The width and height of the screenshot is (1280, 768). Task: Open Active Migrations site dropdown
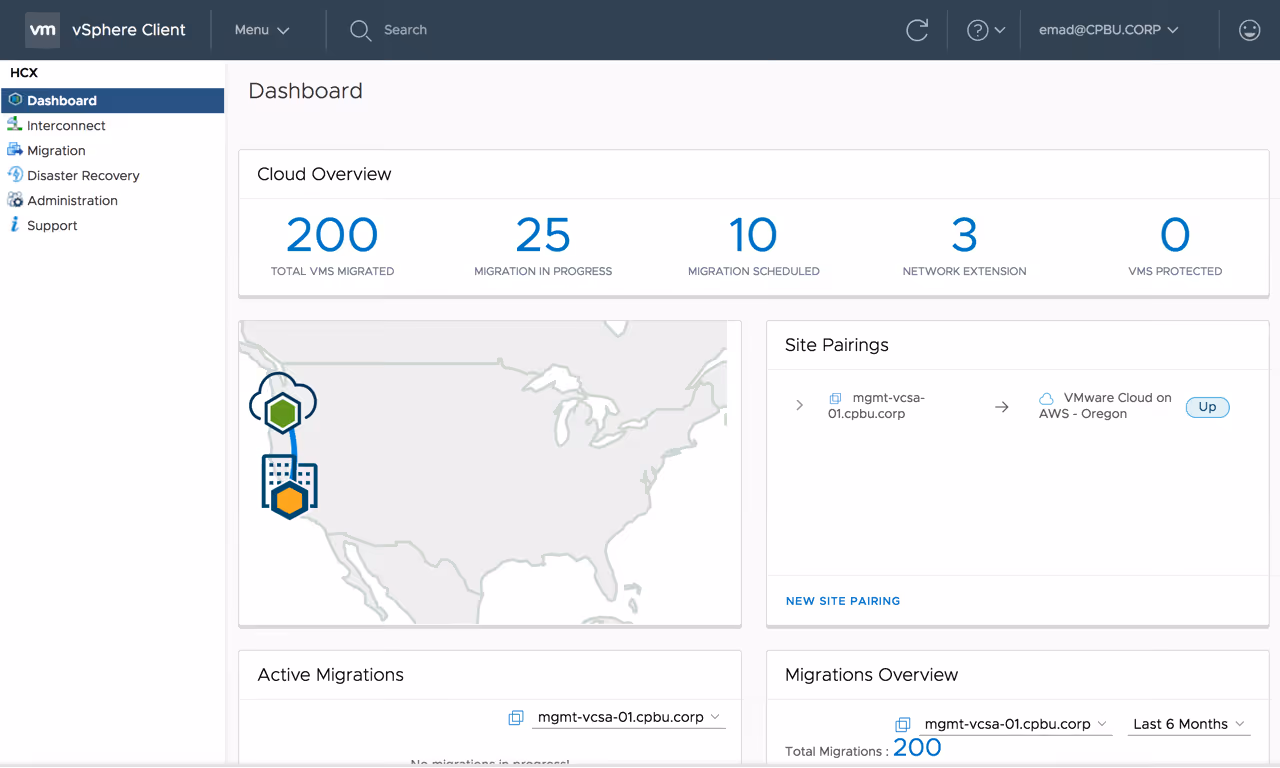pyautogui.click(x=629, y=718)
